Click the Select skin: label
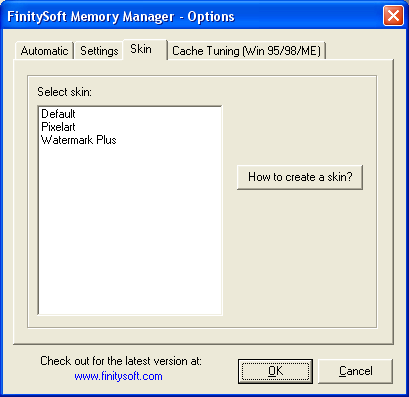Image resolution: width=409 pixels, height=397 pixels. [64, 92]
